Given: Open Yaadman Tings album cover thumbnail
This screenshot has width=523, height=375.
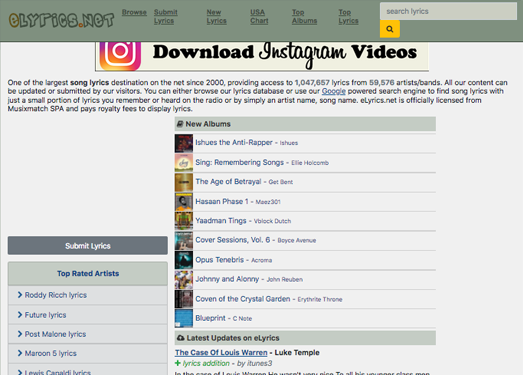Looking at the screenshot, I should point(184,221).
